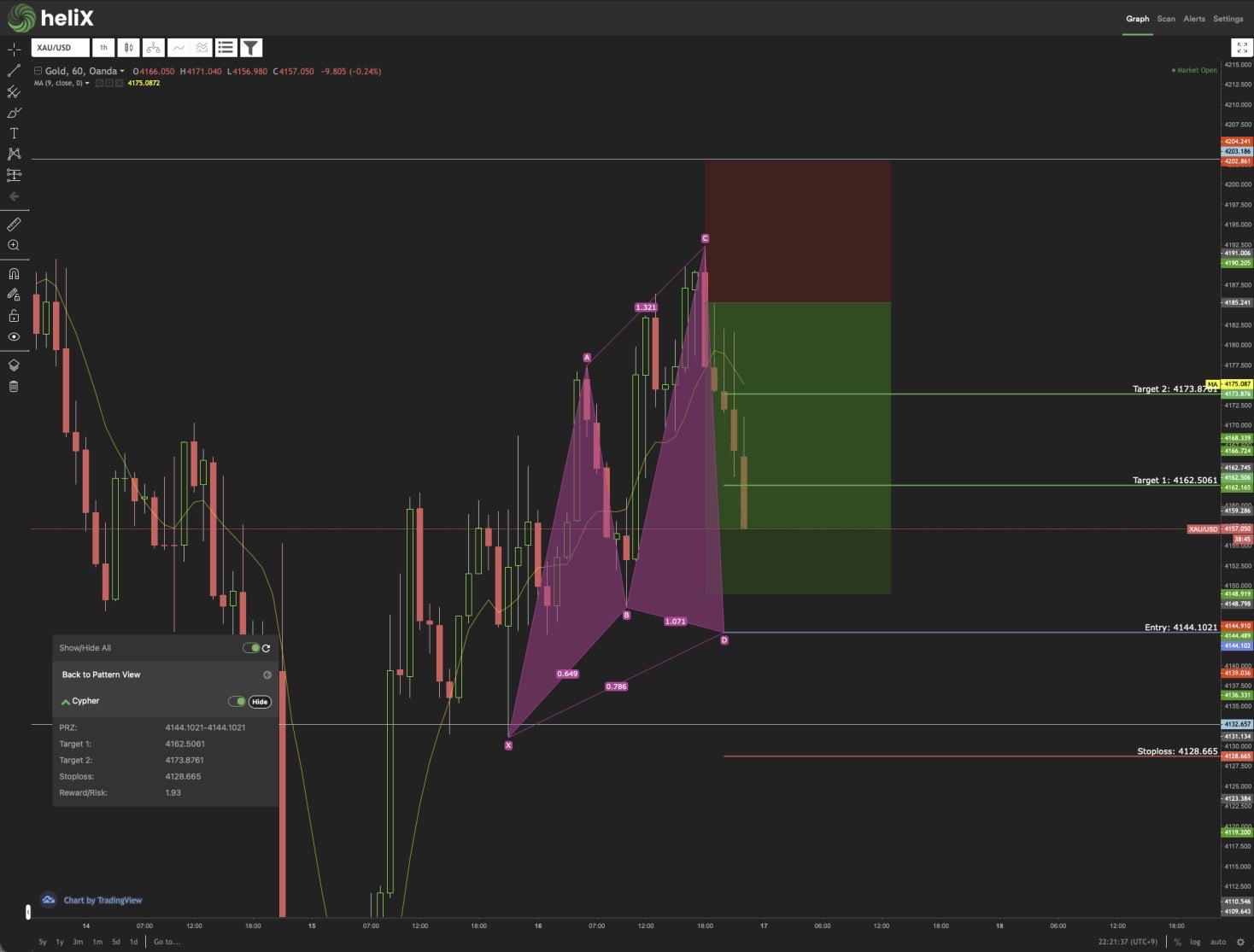The height and width of the screenshot is (952, 1254).
Task: Toggle percent scale at bottom right
Action: coord(1177,942)
